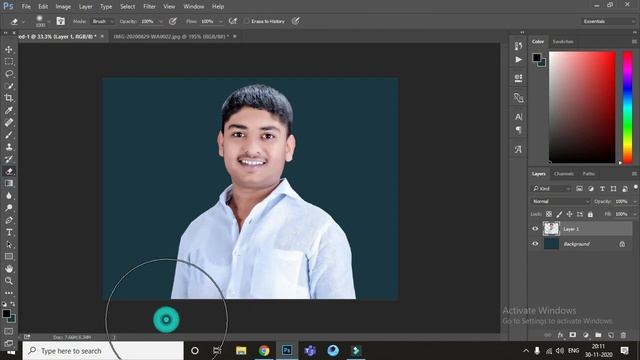Create a new layer from Layers panel

[611, 335]
